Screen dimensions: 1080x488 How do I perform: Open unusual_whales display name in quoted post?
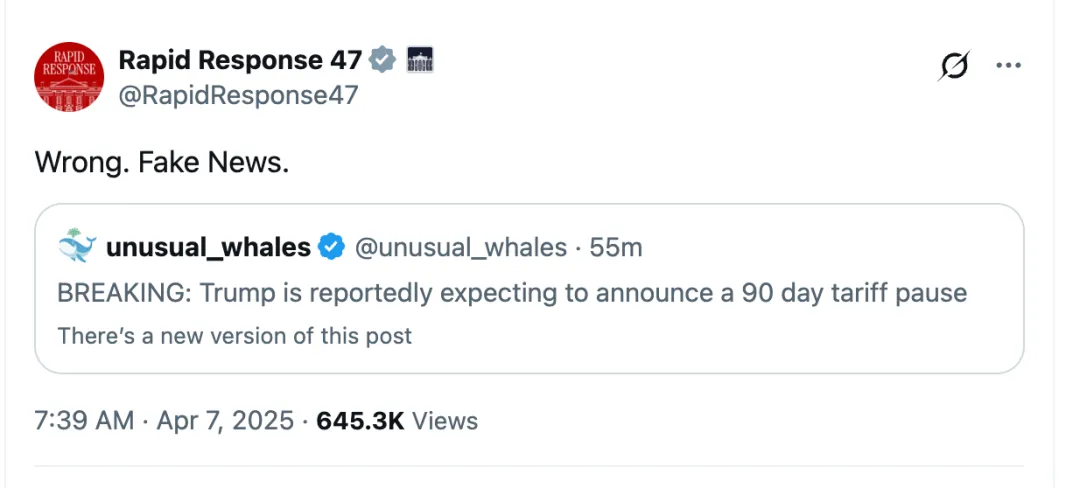pyautogui.click(x=208, y=247)
